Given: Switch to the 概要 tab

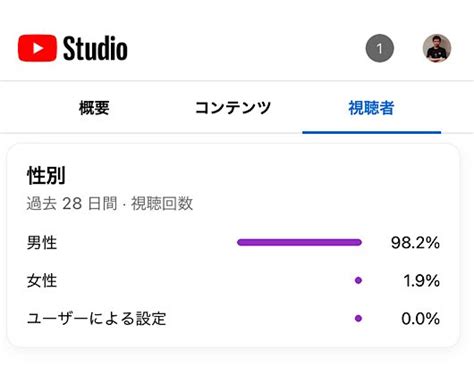Looking at the screenshot, I should point(94,108).
